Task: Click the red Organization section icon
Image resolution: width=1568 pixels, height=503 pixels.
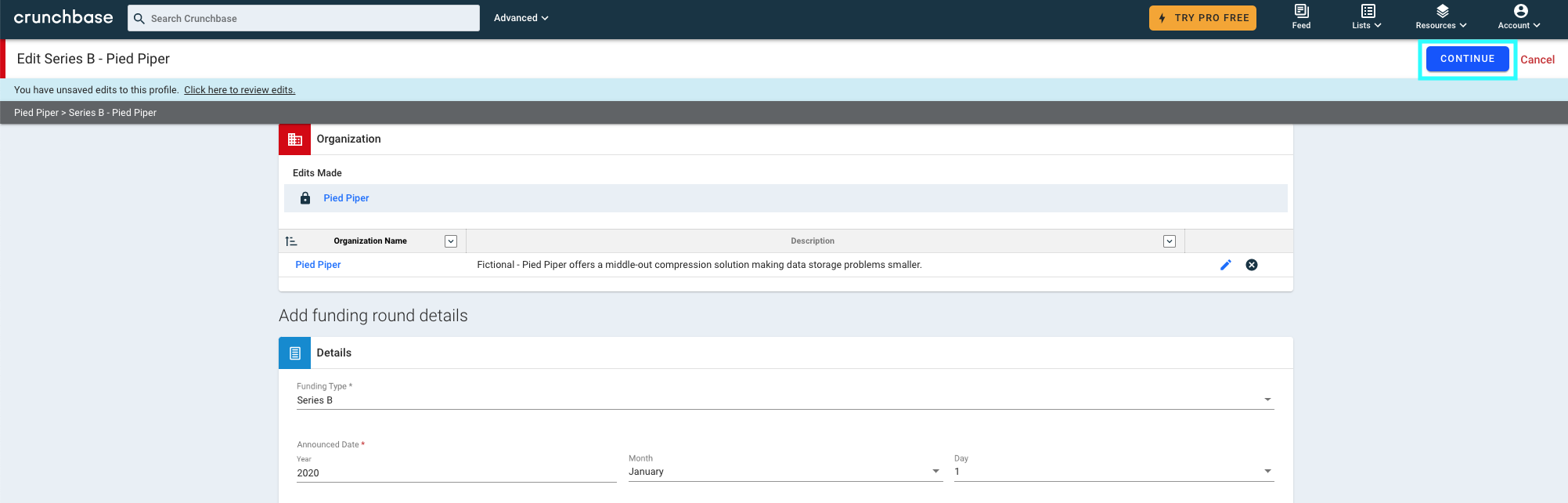Action: click(294, 139)
